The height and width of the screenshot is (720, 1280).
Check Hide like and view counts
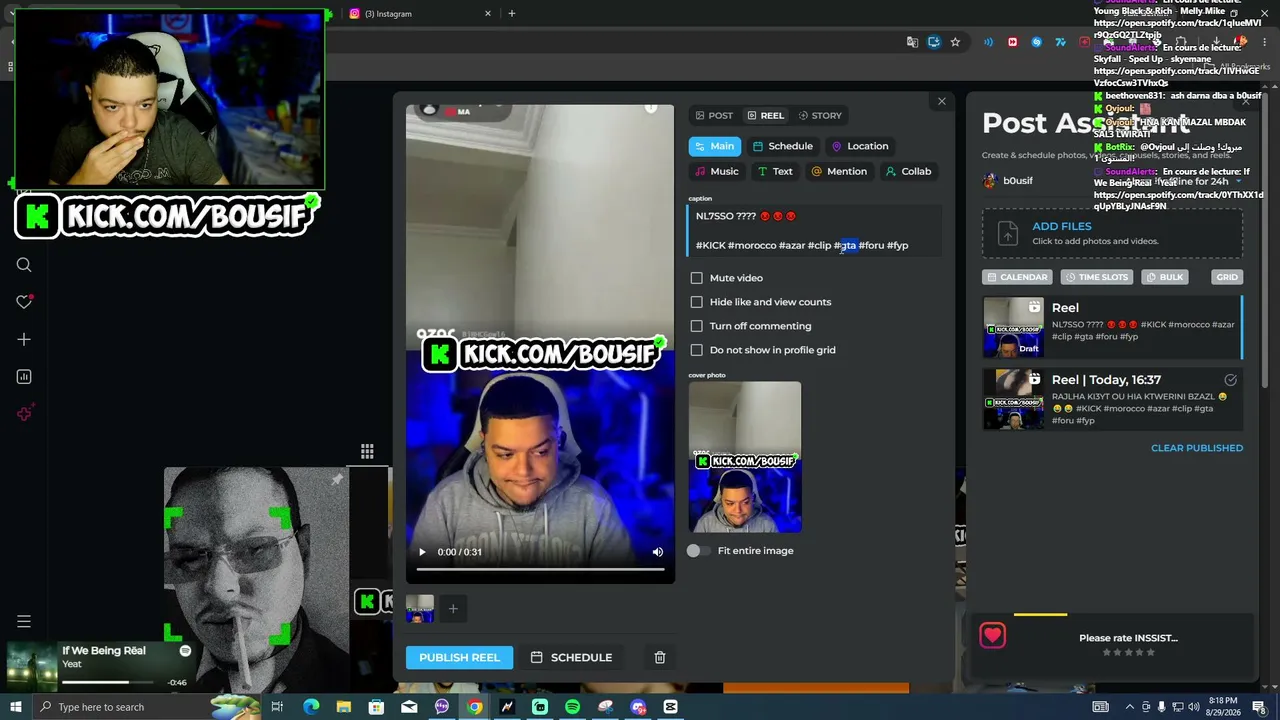click(697, 302)
